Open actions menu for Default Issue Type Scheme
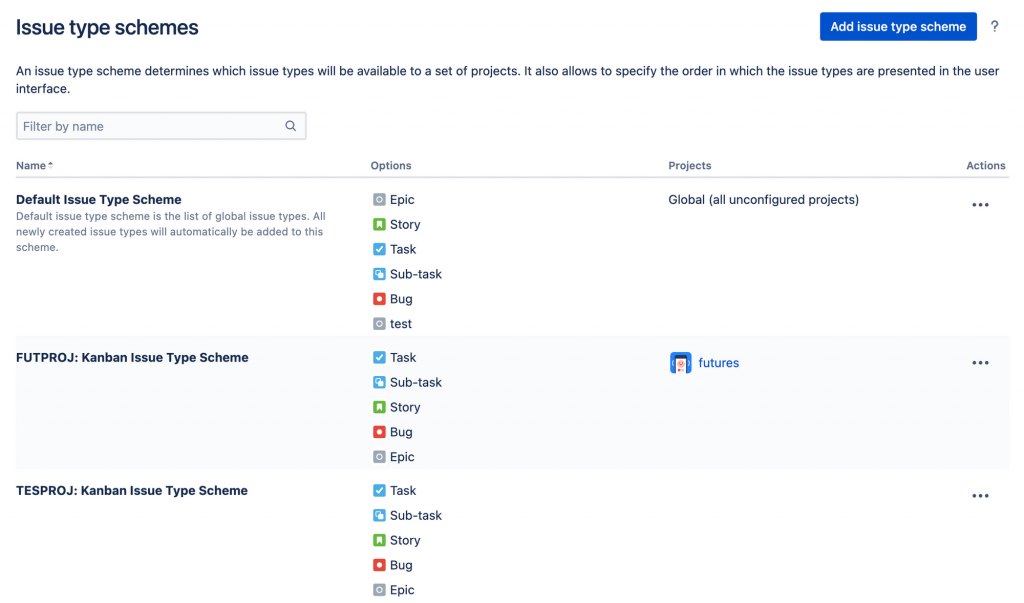Image resolution: width=1024 pixels, height=603 pixels. [980, 205]
